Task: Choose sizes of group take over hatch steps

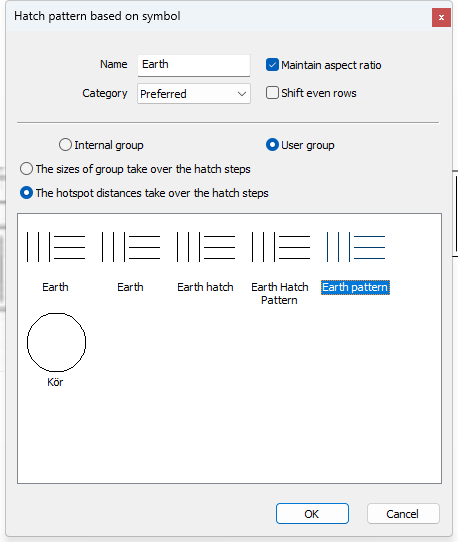Action: 26,169
